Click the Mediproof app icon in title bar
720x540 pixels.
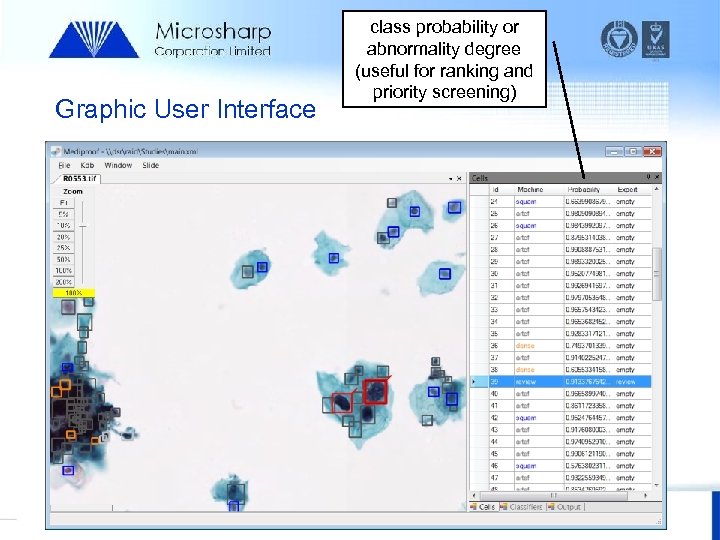coord(56,152)
